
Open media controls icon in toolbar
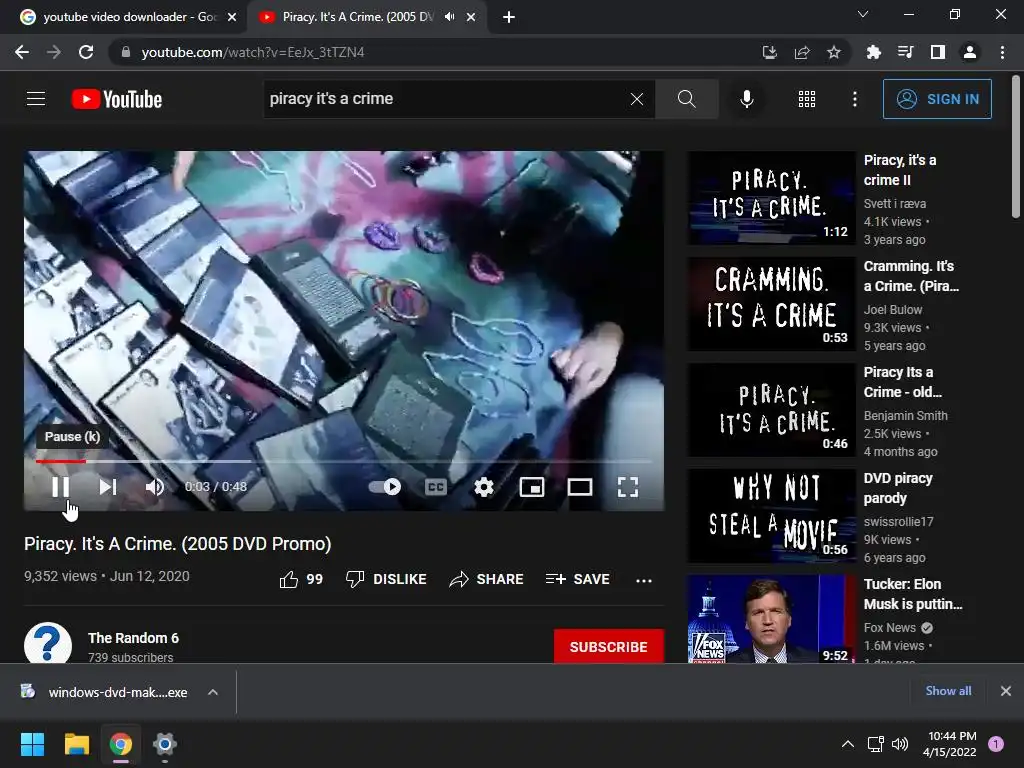click(x=905, y=52)
